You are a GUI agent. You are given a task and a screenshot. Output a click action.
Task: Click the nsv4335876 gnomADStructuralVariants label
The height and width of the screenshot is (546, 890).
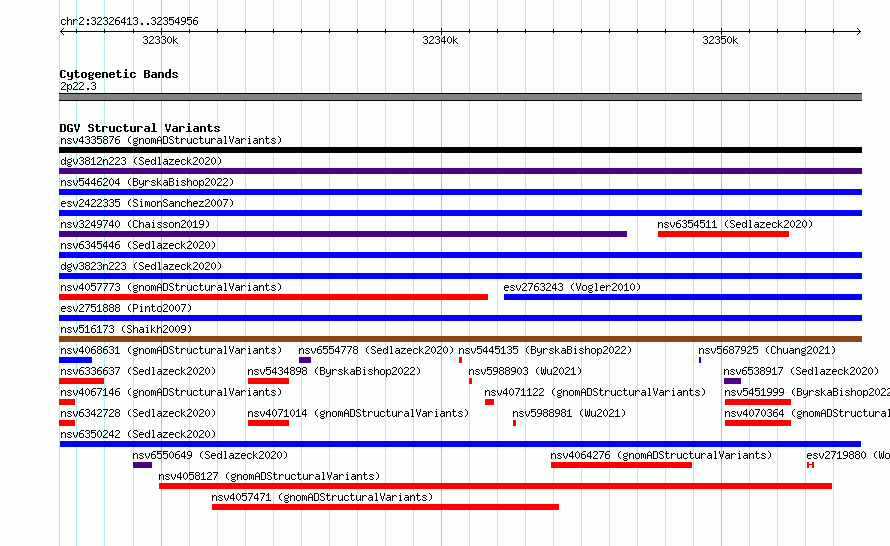pos(171,140)
